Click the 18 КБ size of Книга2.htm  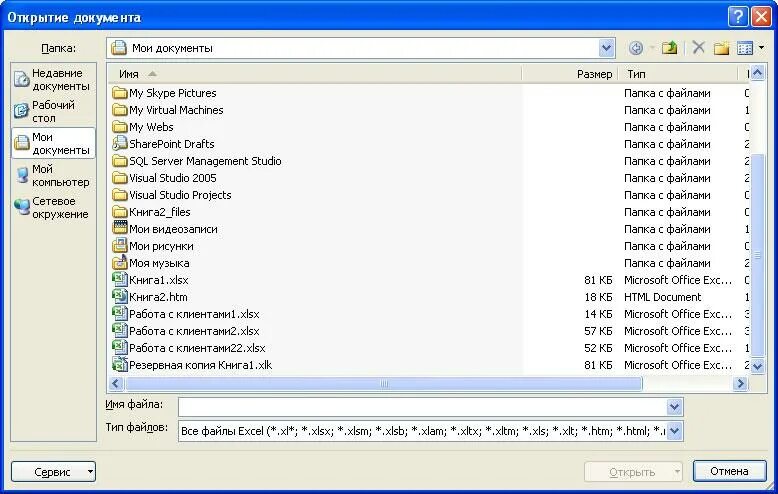click(x=598, y=297)
